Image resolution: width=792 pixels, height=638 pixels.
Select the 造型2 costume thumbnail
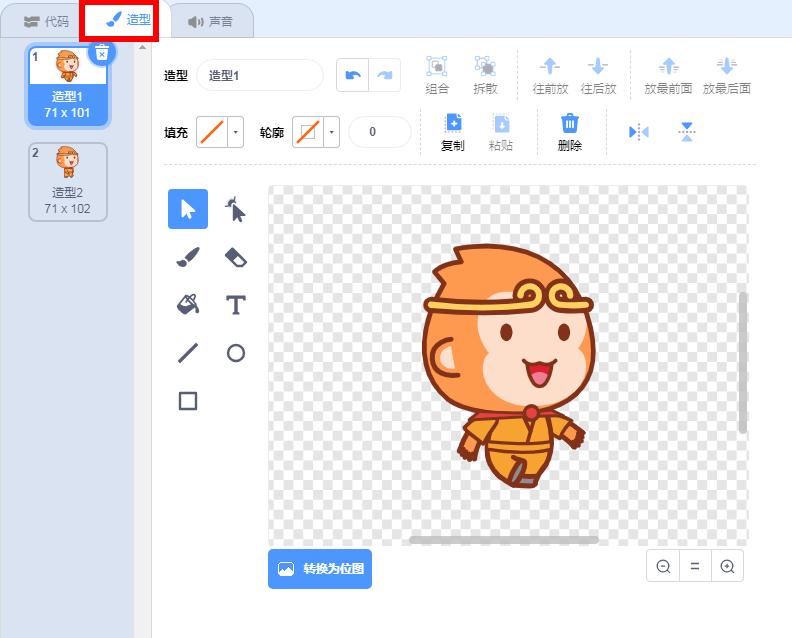68,182
